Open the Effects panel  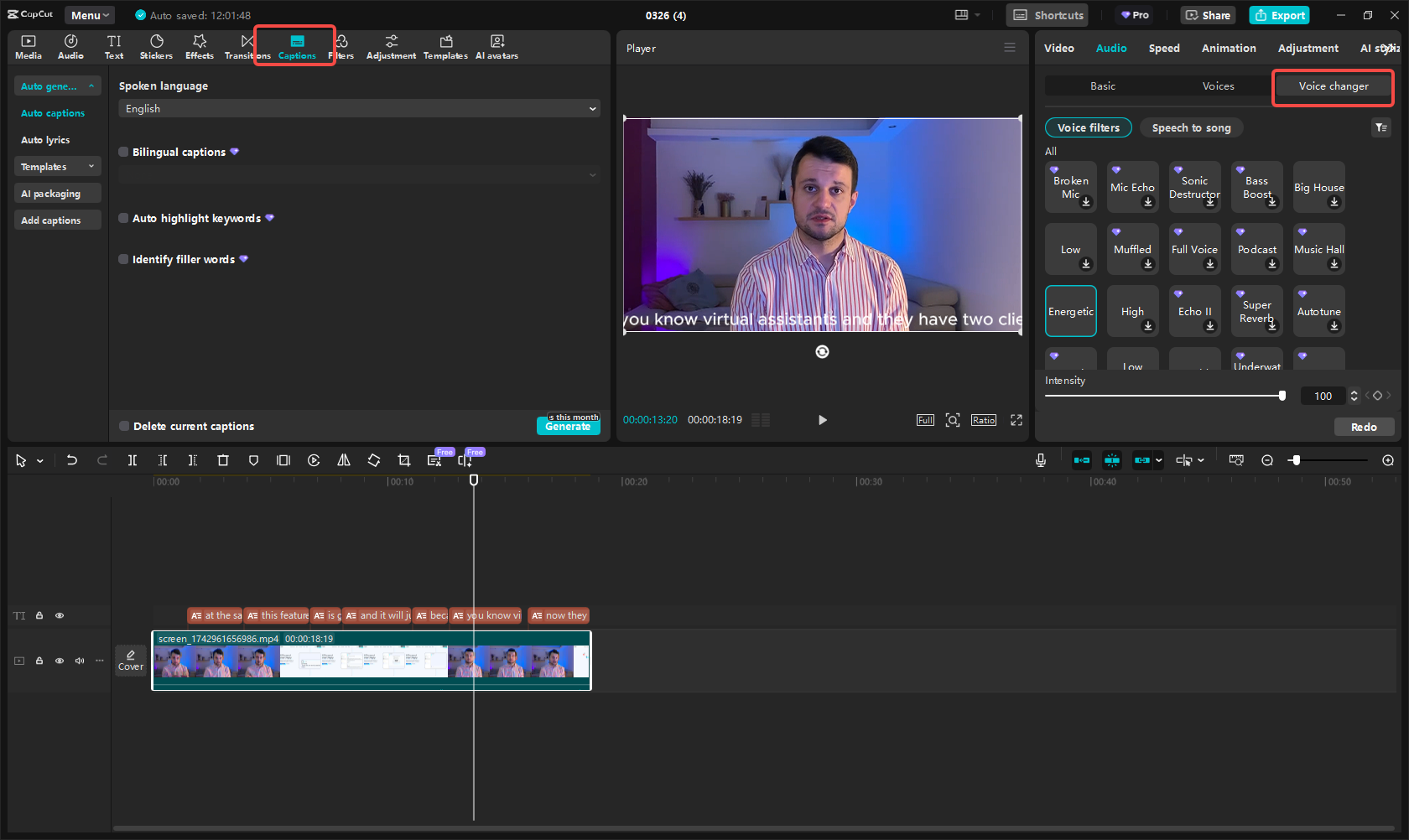[x=199, y=46]
